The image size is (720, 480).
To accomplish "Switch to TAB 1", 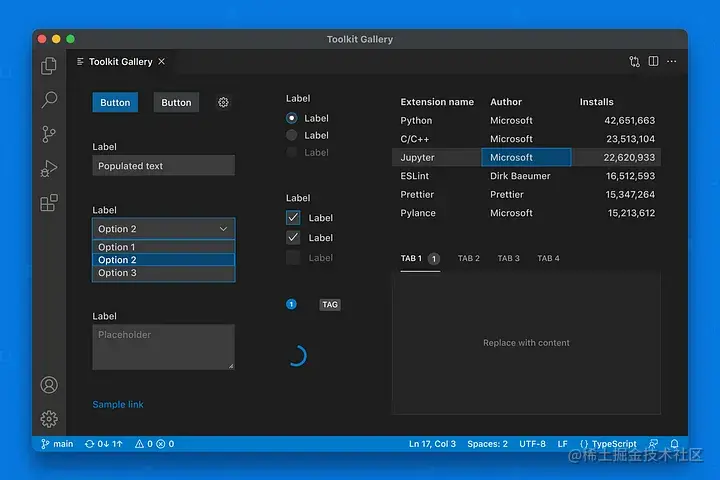I will (x=420, y=259).
